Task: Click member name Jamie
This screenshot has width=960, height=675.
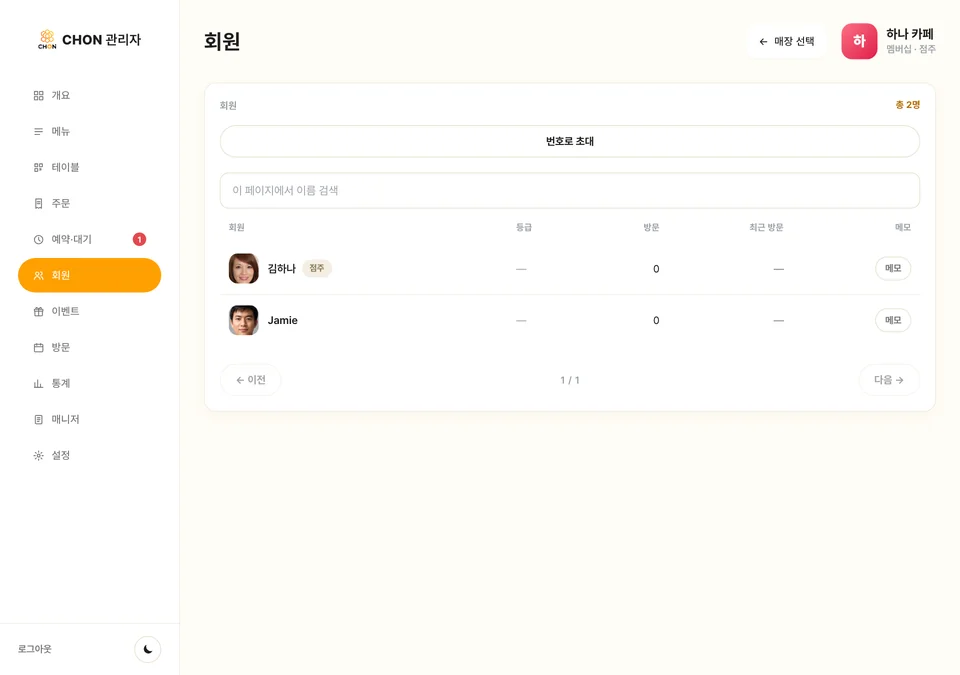Action: pyautogui.click(x=282, y=320)
